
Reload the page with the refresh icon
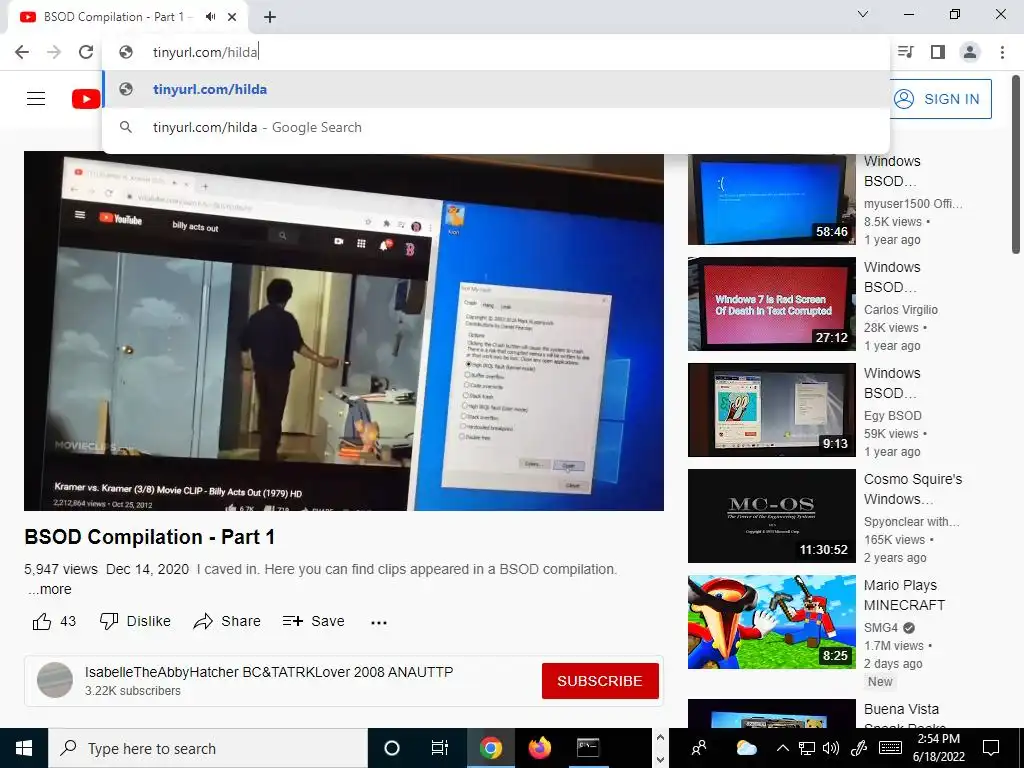(86, 52)
